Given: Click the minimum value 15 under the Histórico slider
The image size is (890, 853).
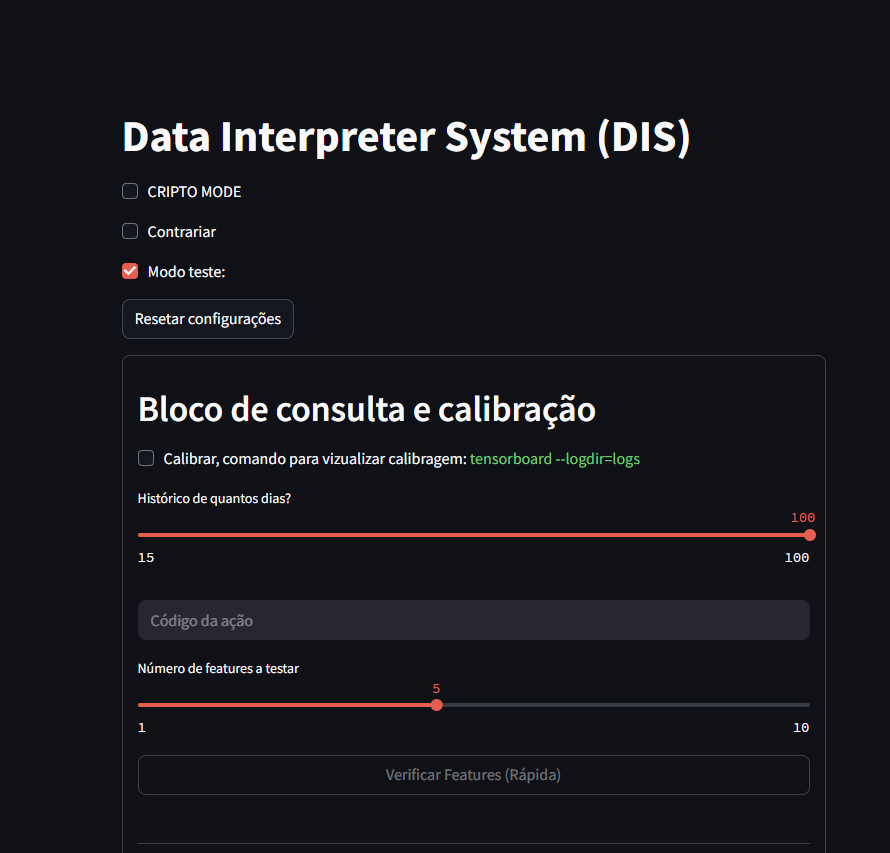Looking at the screenshot, I should [146, 558].
